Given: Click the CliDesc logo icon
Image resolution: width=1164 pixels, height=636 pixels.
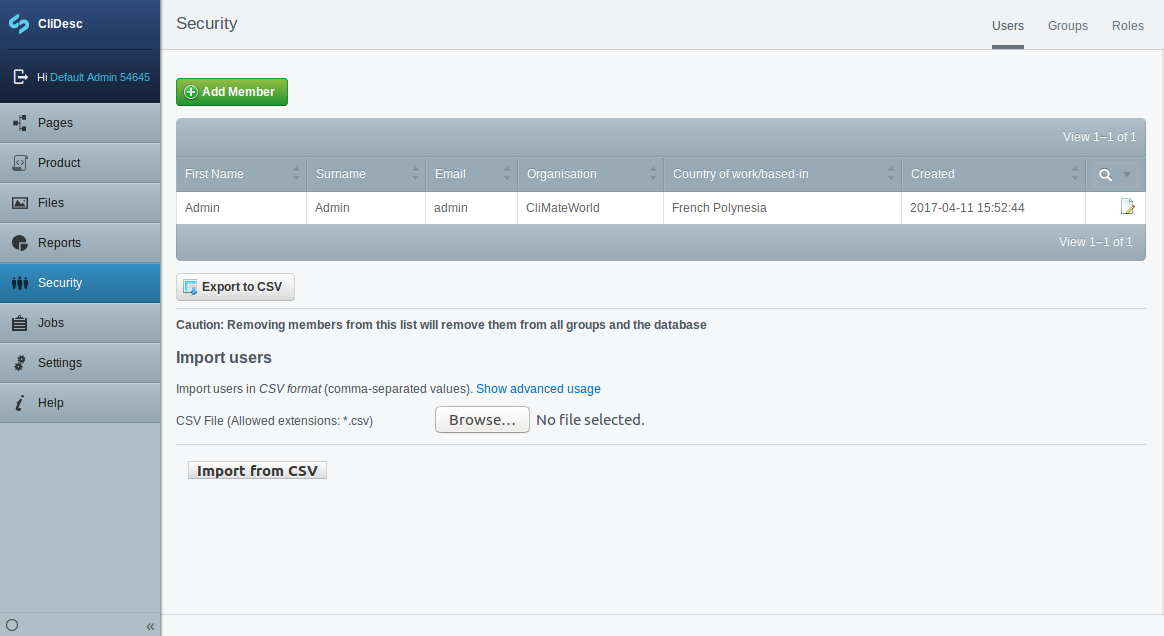Looking at the screenshot, I should (x=19, y=24).
